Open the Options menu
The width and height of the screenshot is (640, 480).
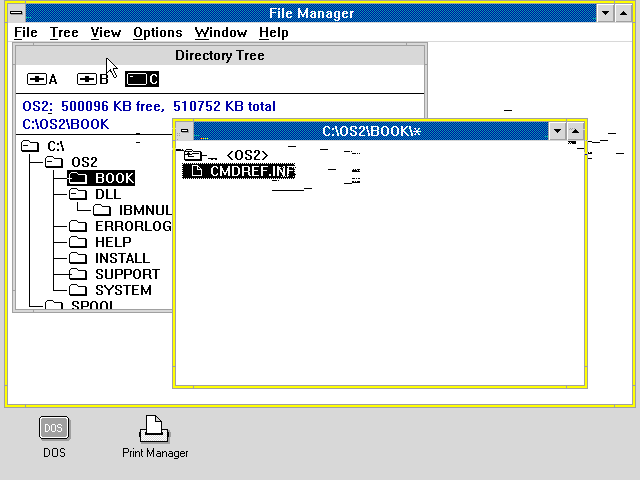click(x=158, y=32)
